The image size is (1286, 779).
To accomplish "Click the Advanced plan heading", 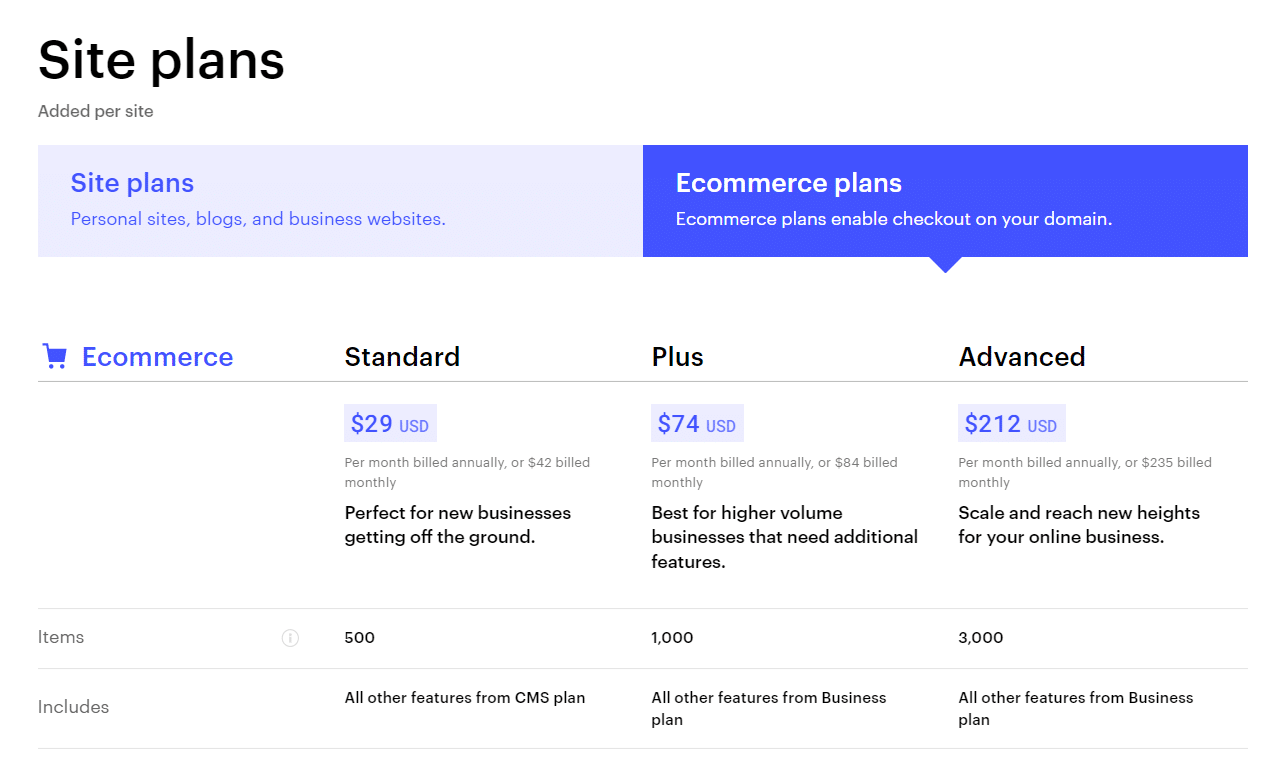I will click(x=1022, y=356).
